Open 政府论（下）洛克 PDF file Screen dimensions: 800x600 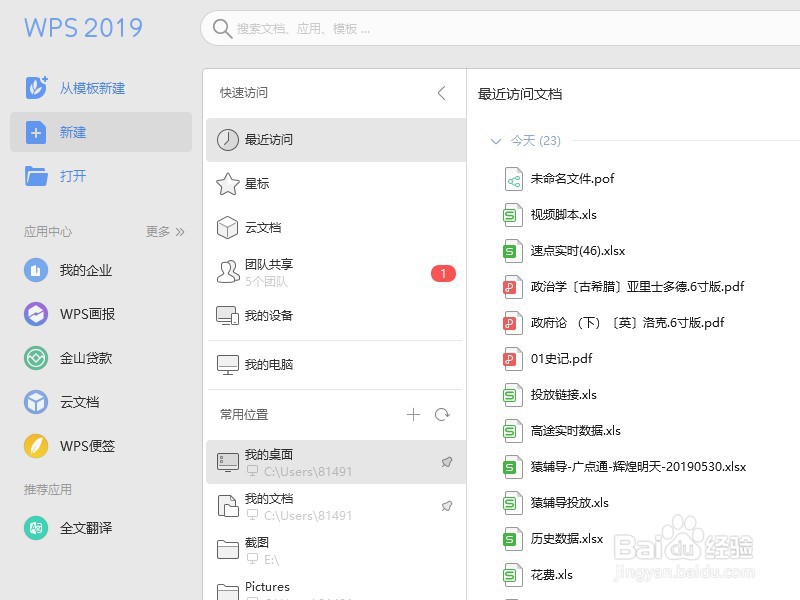coord(614,323)
